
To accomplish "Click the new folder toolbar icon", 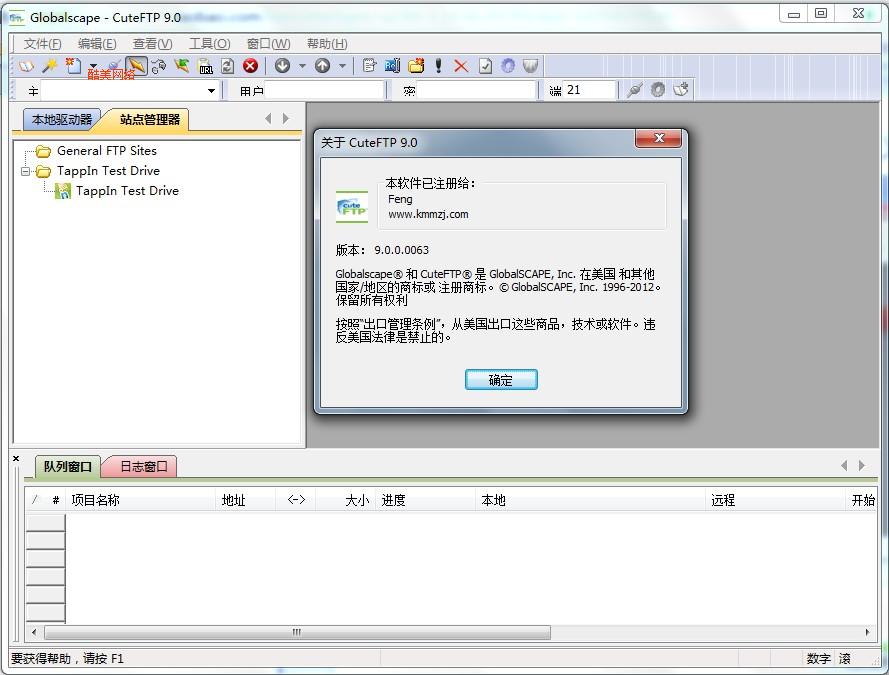I will (416, 66).
